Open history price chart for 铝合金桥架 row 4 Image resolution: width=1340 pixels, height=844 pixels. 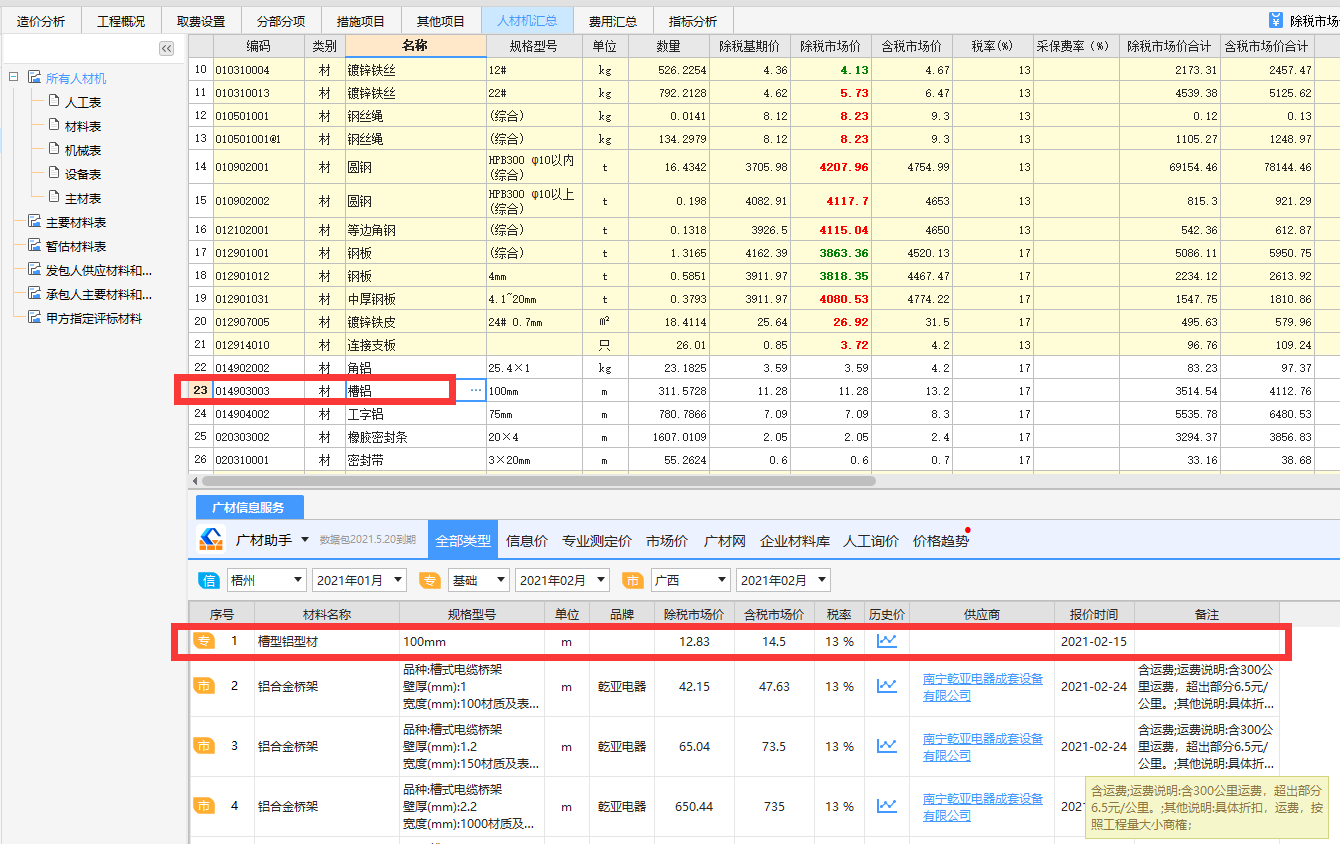[x=886, y=806]
